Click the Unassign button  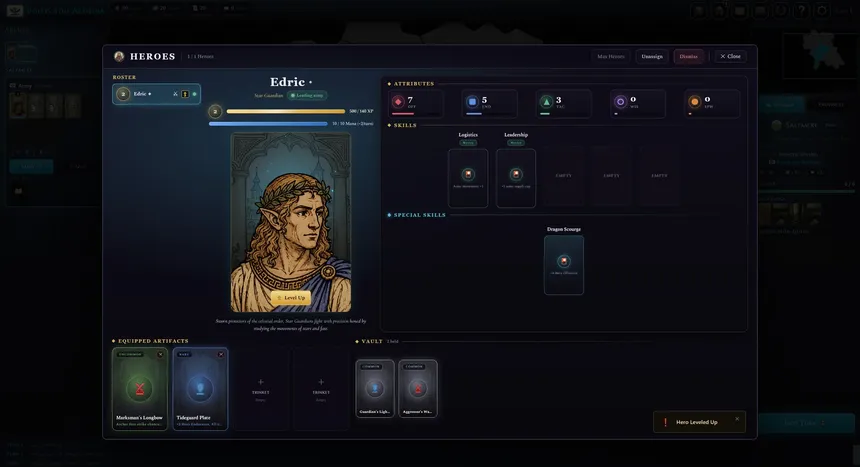click(652, 57)
